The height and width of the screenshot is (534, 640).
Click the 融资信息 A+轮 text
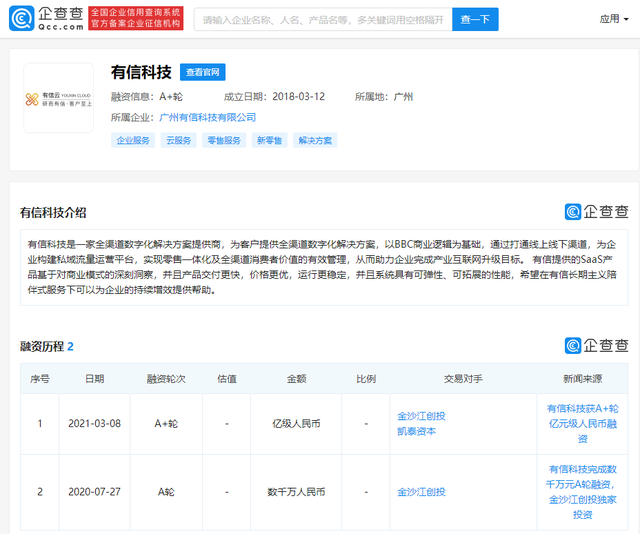point(147,97)
